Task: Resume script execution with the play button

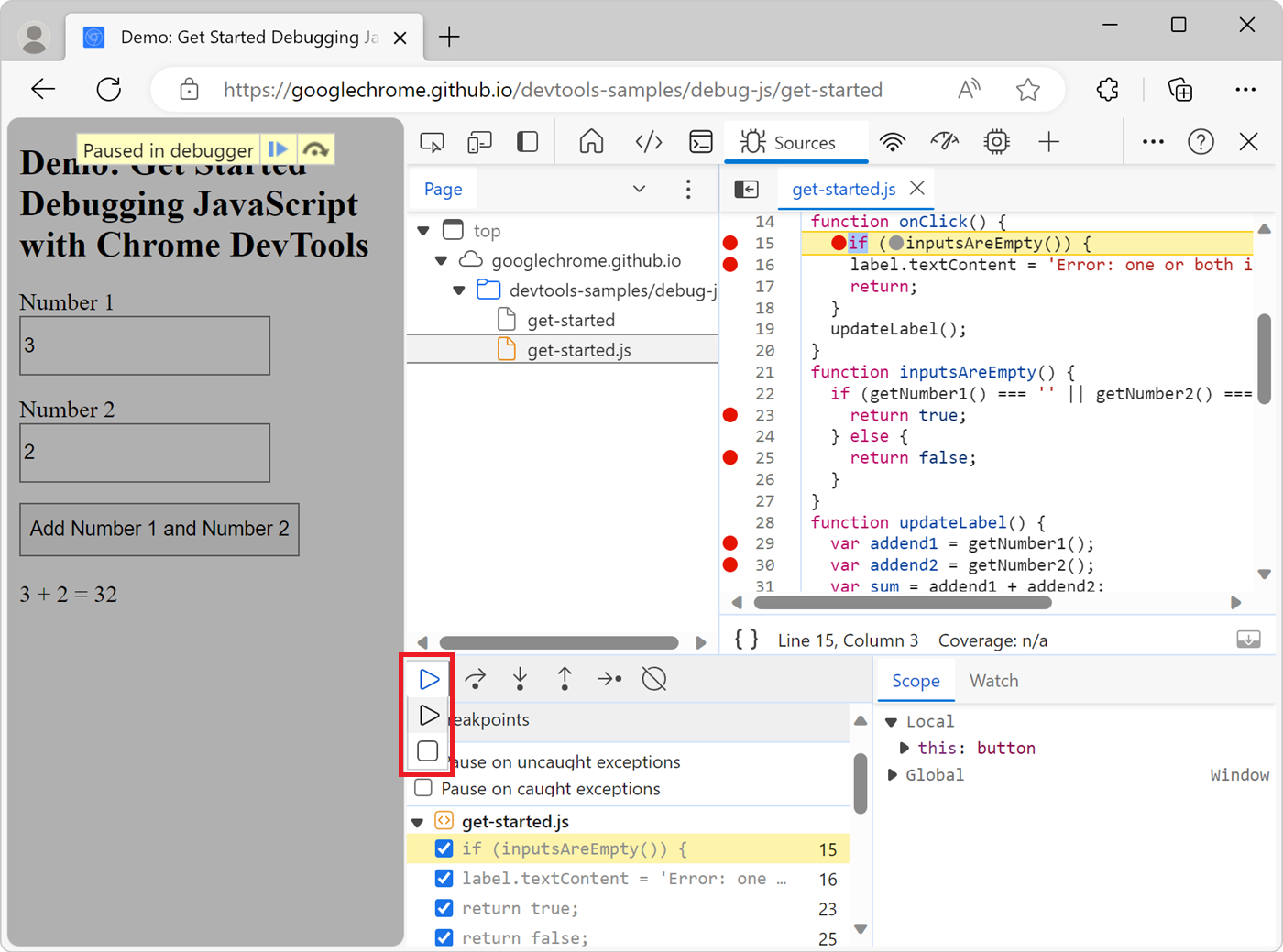Action: pos(428,679)
